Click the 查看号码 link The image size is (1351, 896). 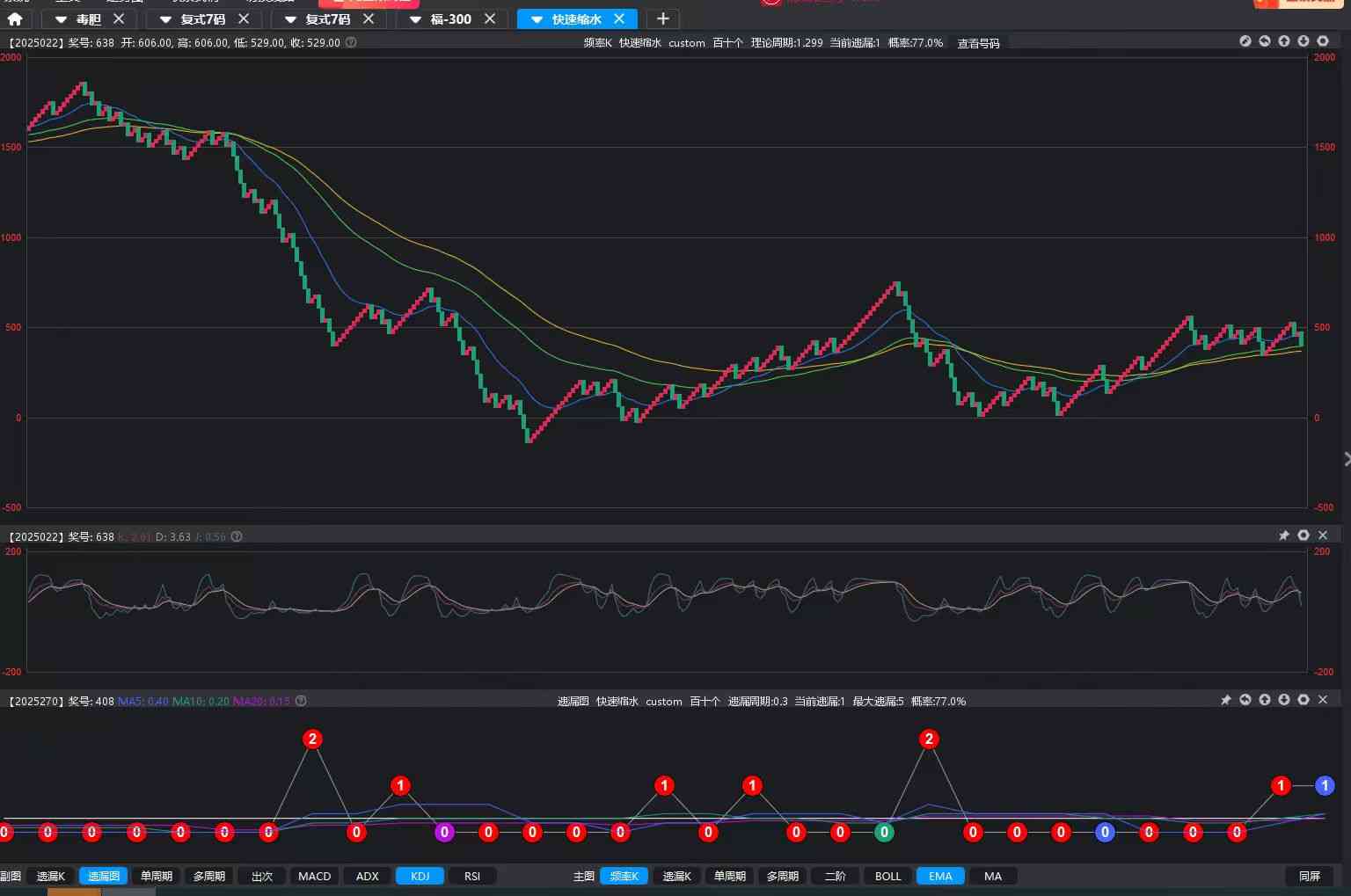[978, 43]
